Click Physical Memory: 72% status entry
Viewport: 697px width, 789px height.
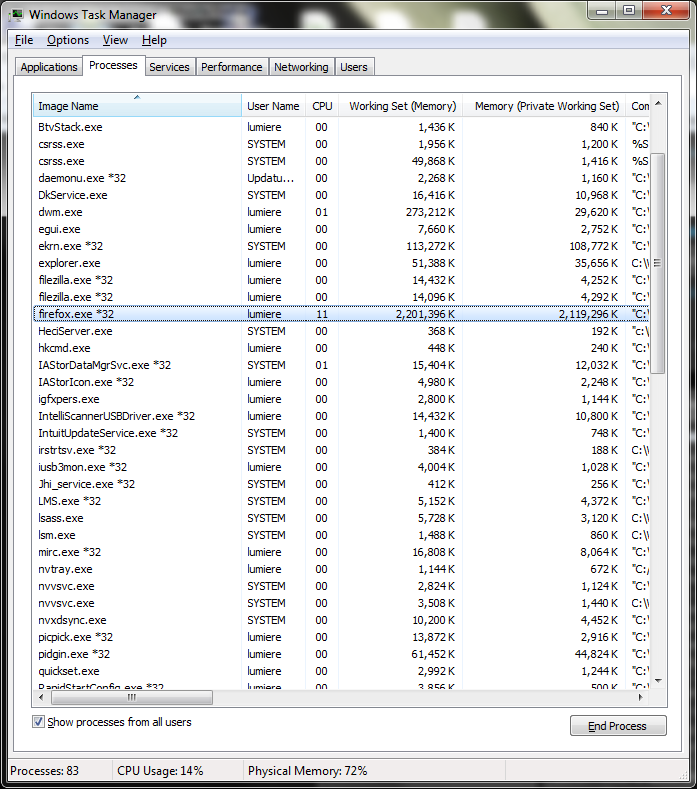(x=307, y=771)
